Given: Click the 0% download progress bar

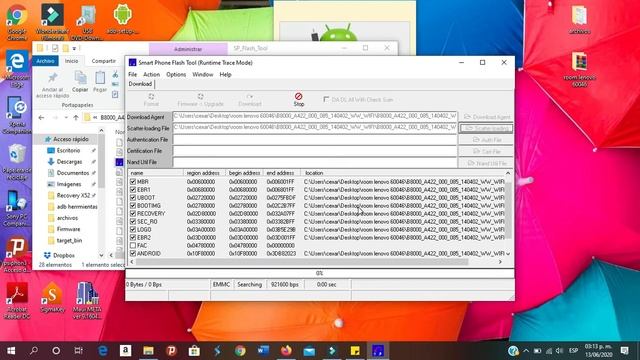Looking at the screenshot, I should click(320, 273).
